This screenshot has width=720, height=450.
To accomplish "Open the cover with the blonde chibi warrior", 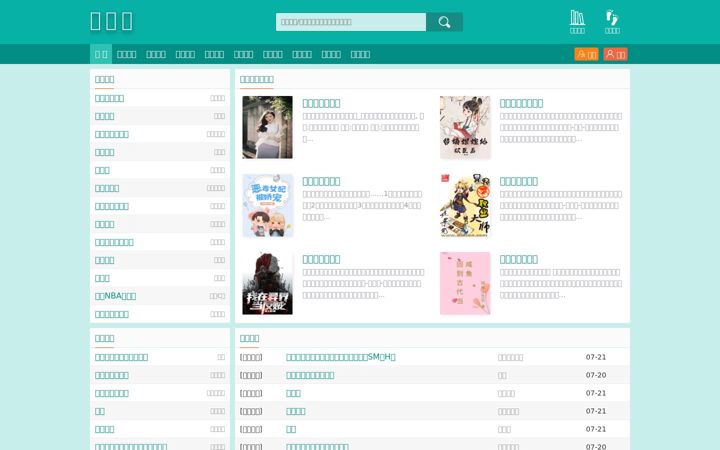I will tap(465, 205).
